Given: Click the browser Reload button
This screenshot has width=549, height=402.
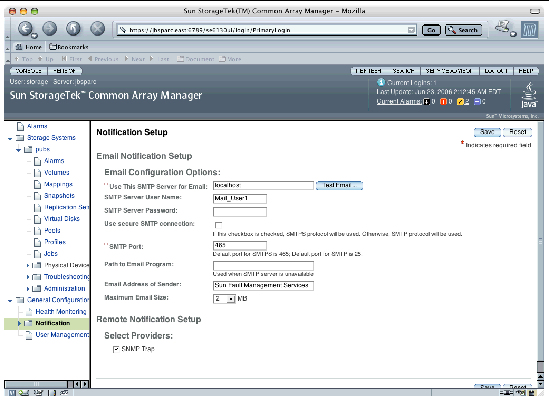Looking at the screenshot, I should [74, 29].
